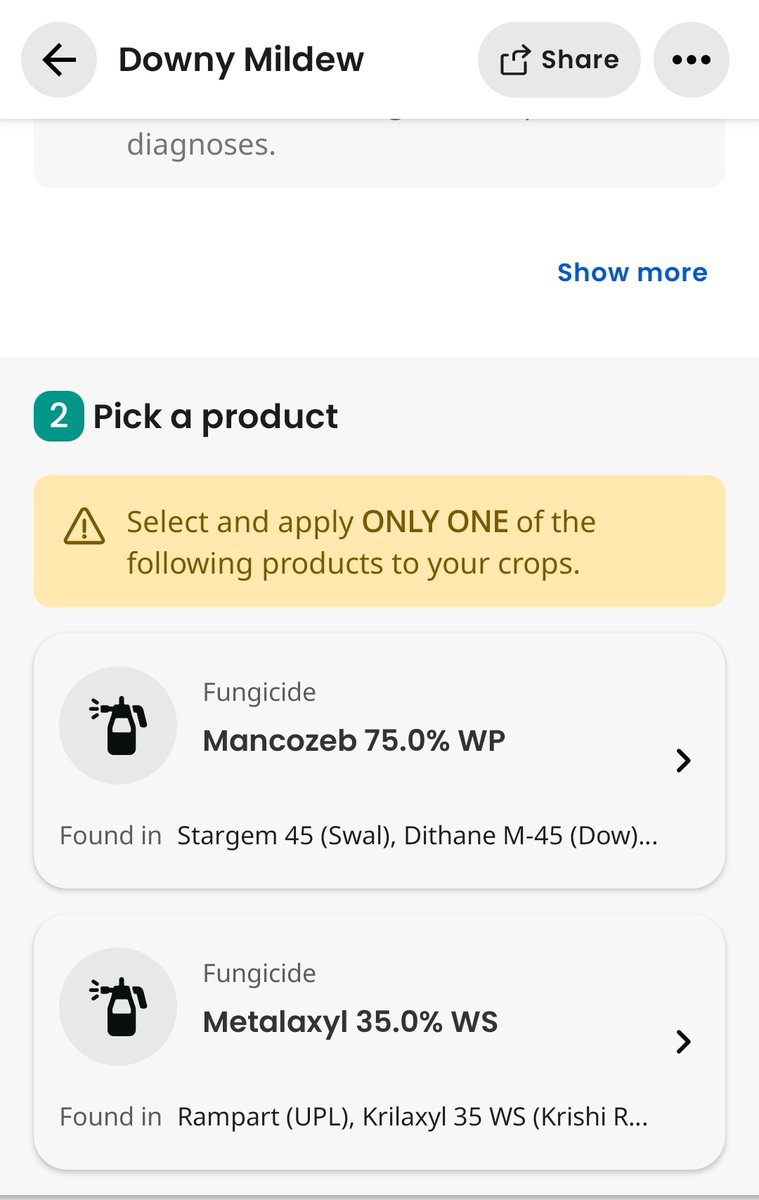Tap the share arrow icon

click(514, 60)
